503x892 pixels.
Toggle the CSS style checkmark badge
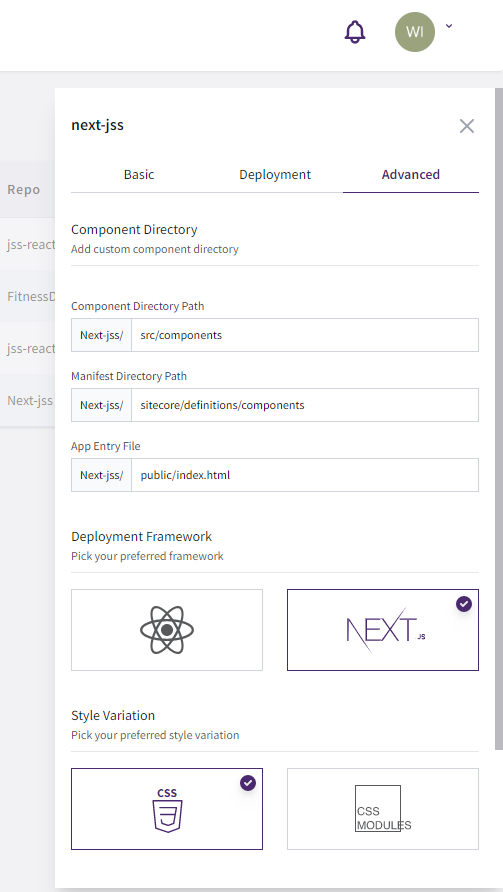pyautogui.click(x=248, y=783)
